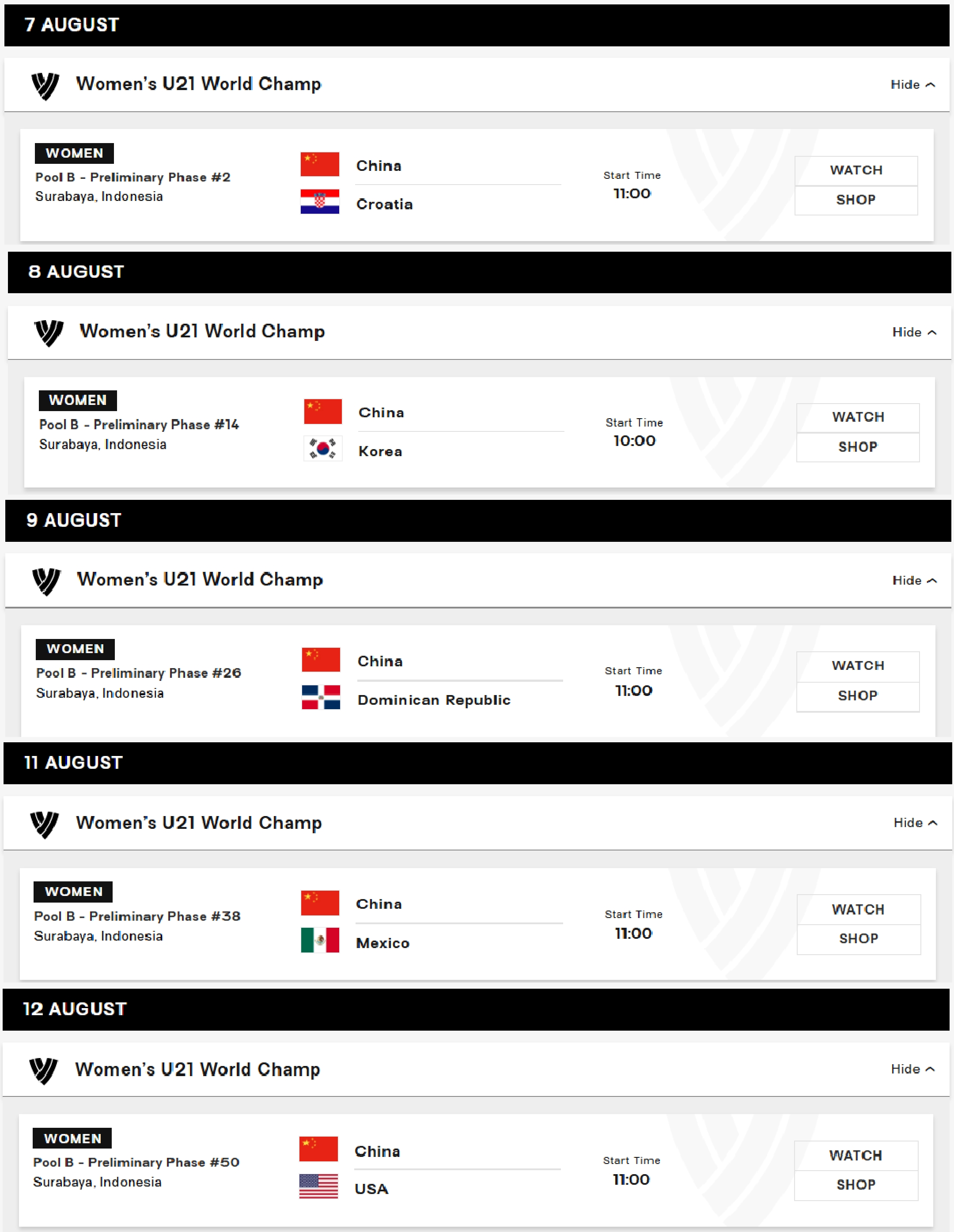Screen dimensions: 954x1232
Task: Watch the China vs Croatia match
Action: [x=856, y=170]
